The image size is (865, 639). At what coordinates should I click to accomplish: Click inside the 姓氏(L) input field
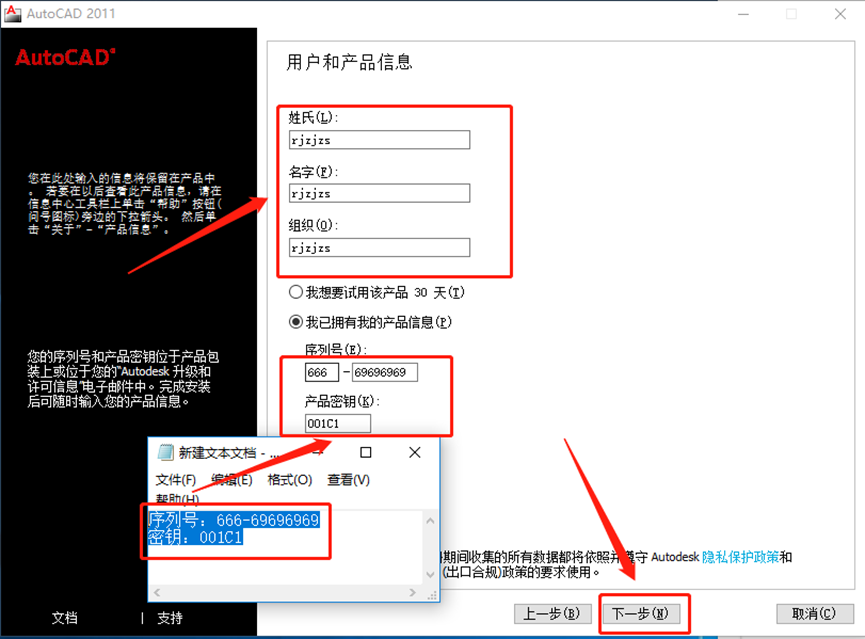point(378,139)
